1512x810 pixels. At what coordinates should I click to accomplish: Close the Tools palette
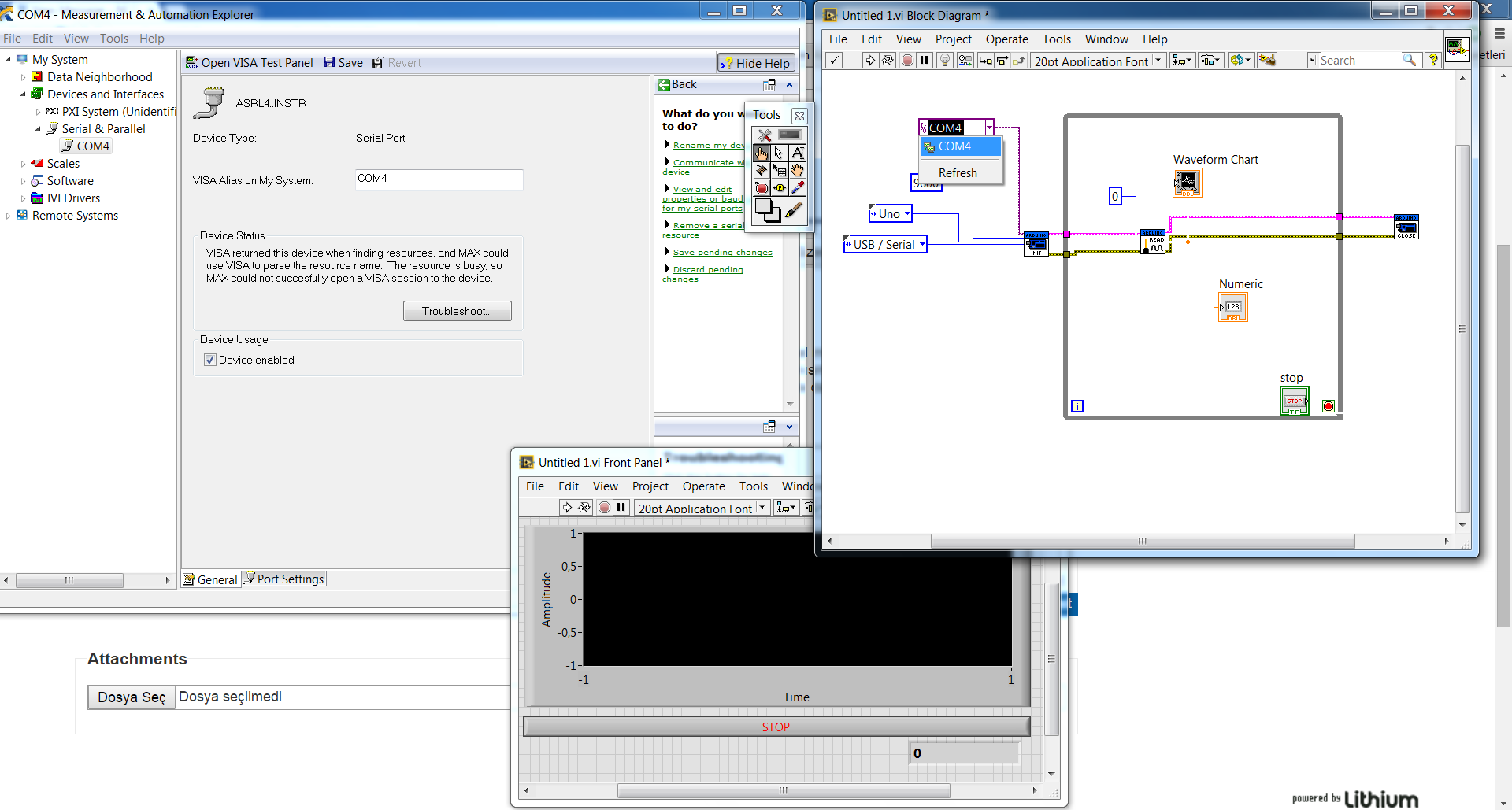(x=799, y=116)
